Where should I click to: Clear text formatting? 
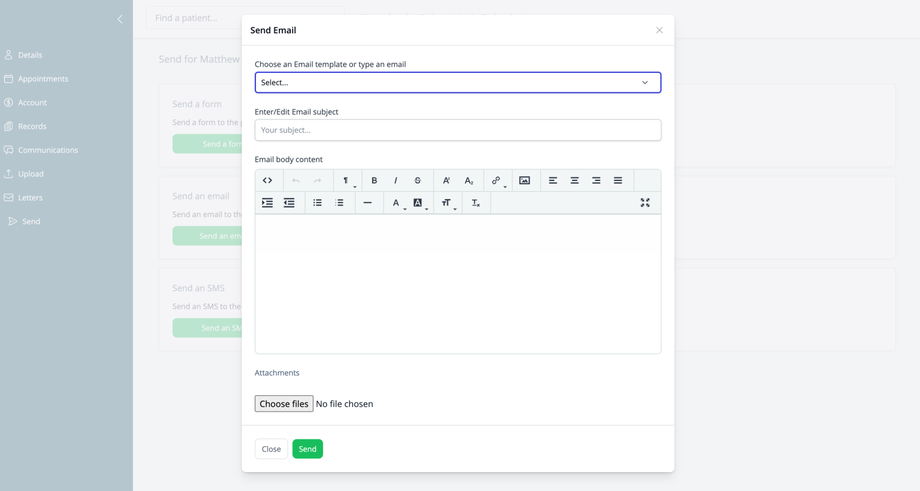click(x=475, y=203)
